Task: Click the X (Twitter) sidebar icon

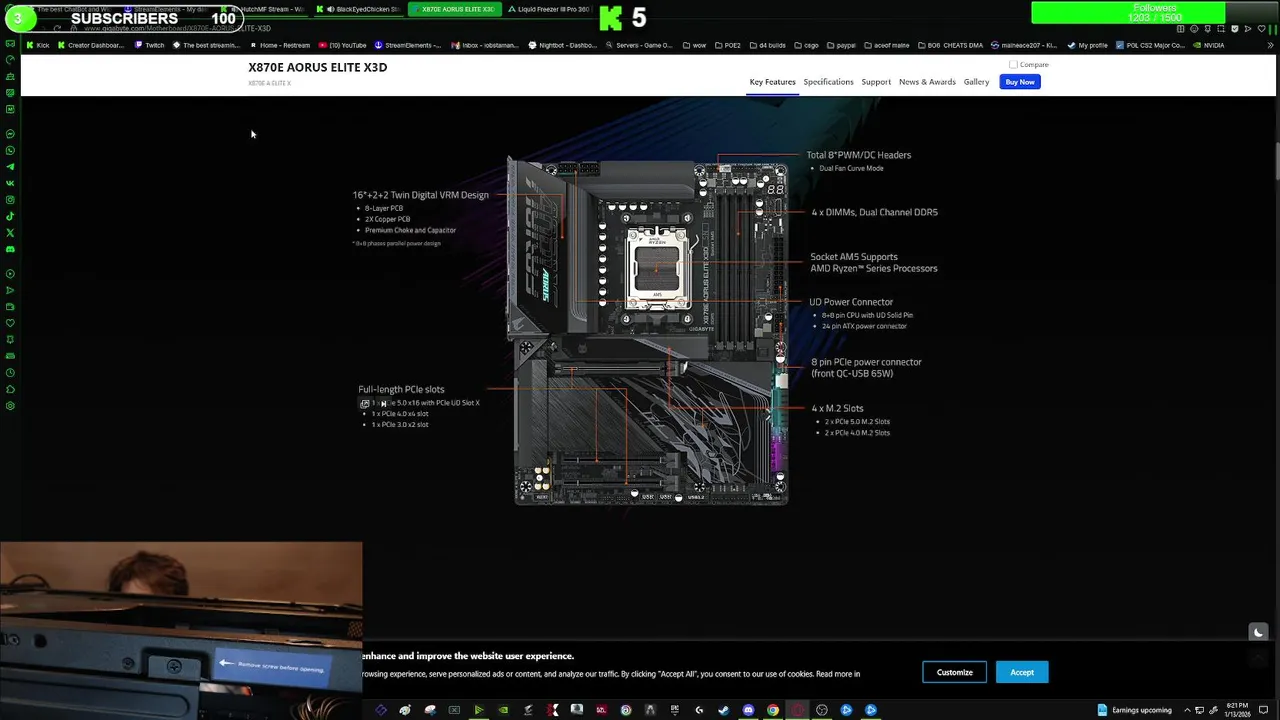Action: click(10, 233)
